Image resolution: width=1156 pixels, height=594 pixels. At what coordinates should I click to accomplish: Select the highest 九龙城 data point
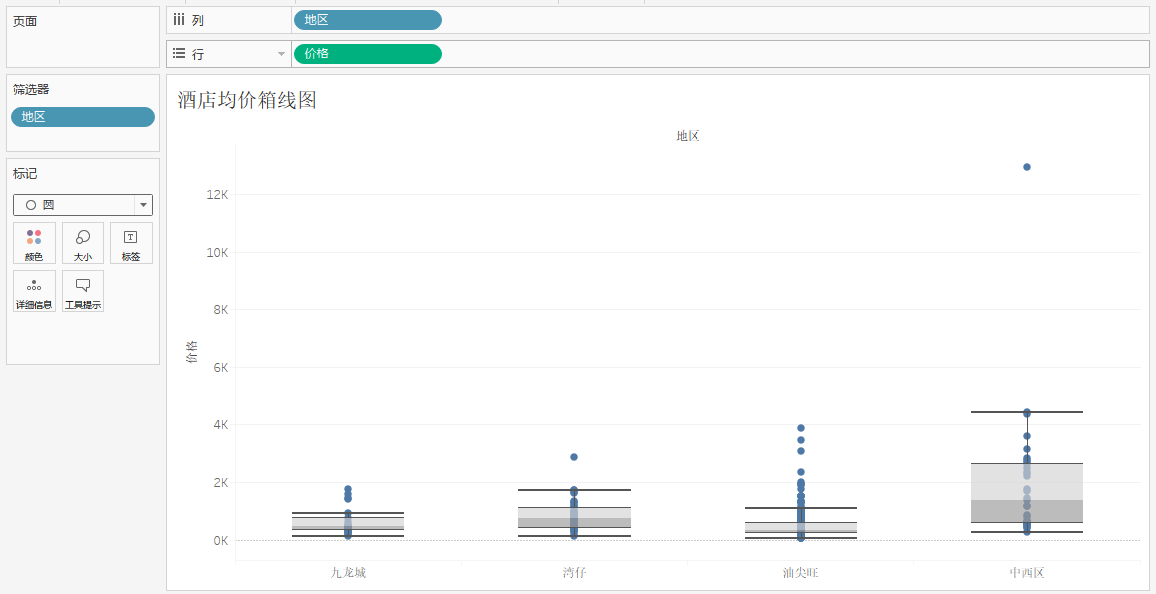tap(348, 489)
